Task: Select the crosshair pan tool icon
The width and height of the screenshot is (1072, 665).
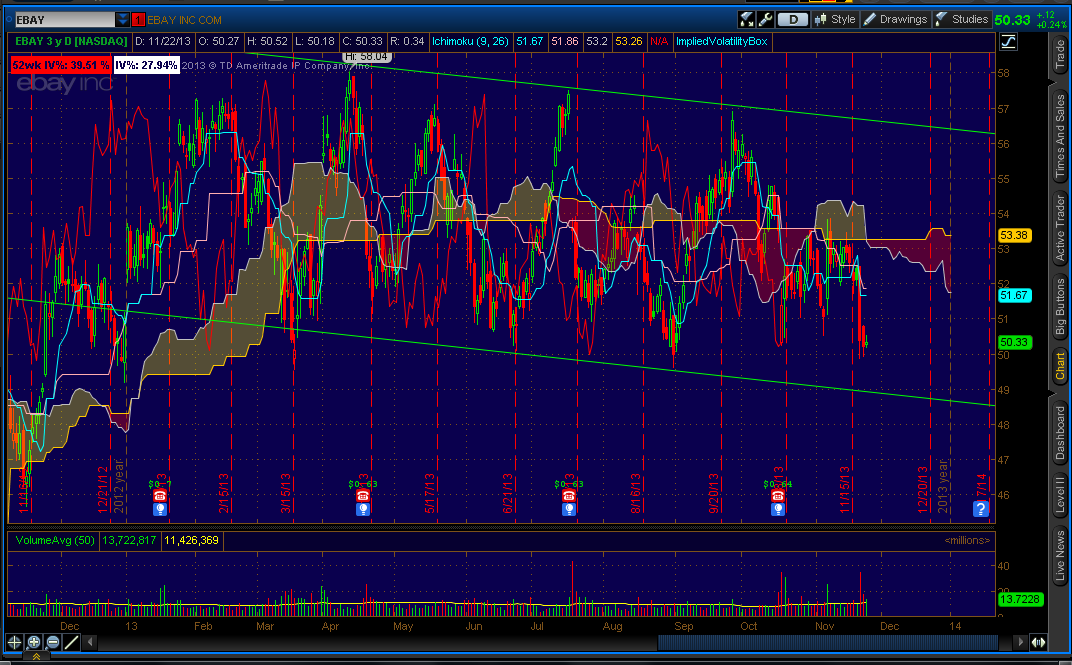Action: 14,642
